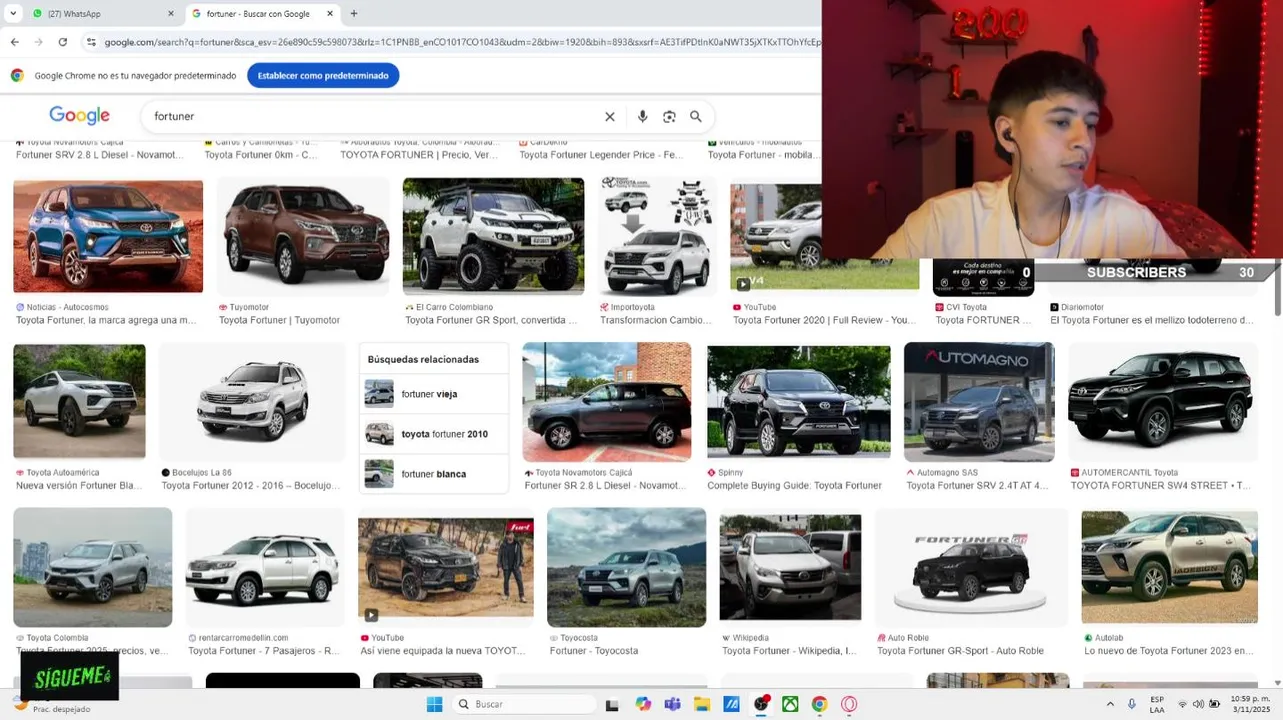Open Importoyota transformation image
The width and height of the screenshot is (1283, 720).
click(657, 237)
